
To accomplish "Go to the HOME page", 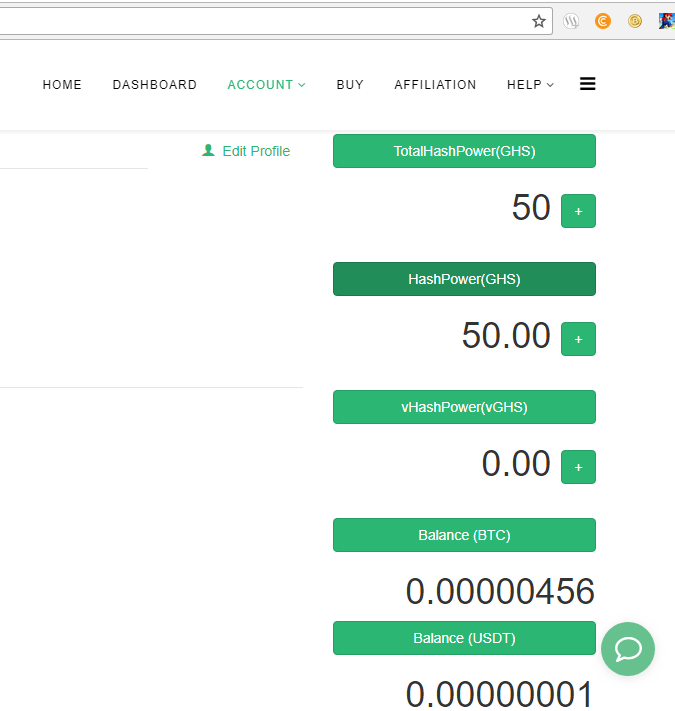I will [62, 84].
